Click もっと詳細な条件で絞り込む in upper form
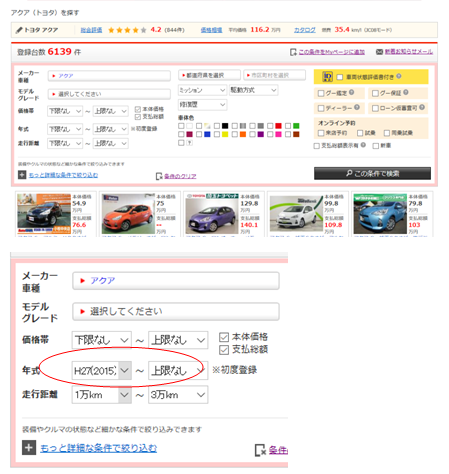Viewport: 449px width, 474px height. pyautogui.click(x=63, y=175)
